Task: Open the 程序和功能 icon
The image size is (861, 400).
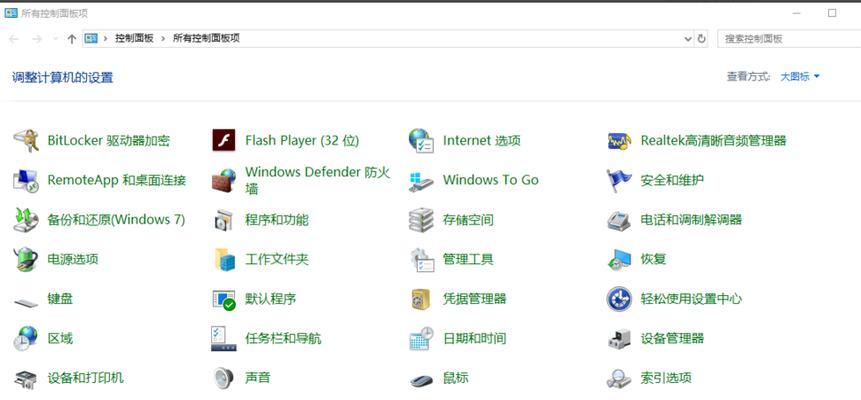Action: pos(224,220)
